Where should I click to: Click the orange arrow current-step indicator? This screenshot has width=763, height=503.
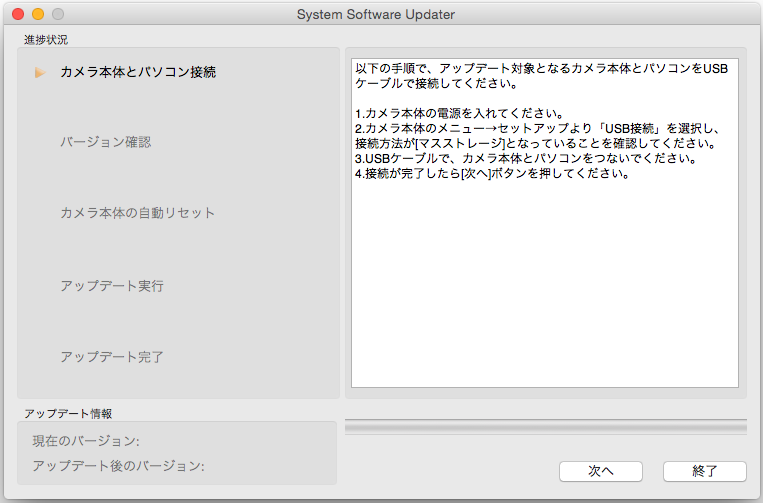[40, 73]
